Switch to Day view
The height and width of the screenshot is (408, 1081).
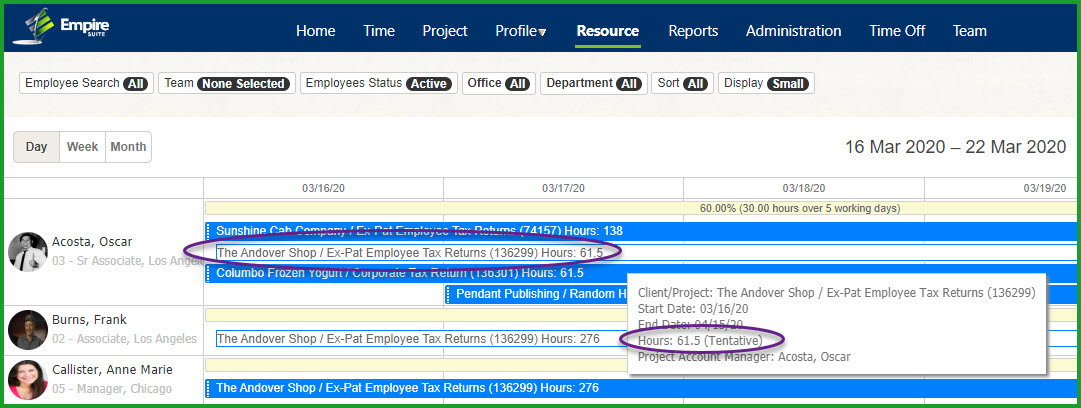pos(37,147)
